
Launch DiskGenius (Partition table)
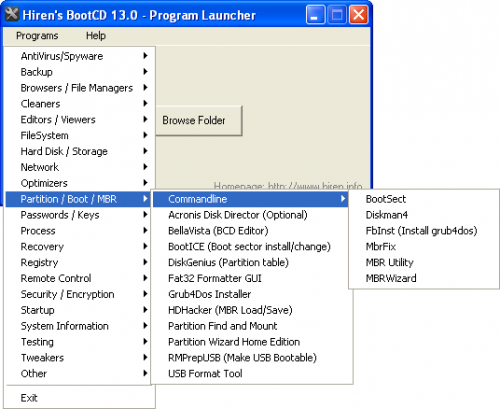click(252, 262)
